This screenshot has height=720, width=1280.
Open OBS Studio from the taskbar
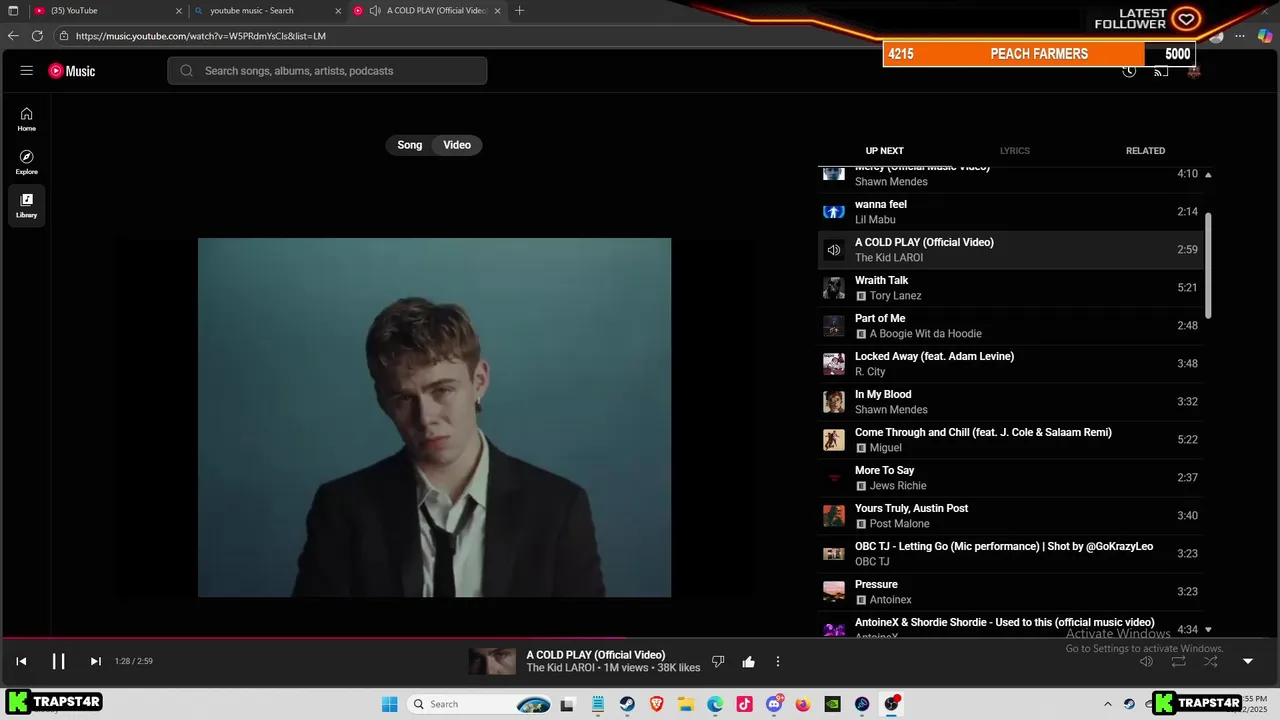pos(891,704)
